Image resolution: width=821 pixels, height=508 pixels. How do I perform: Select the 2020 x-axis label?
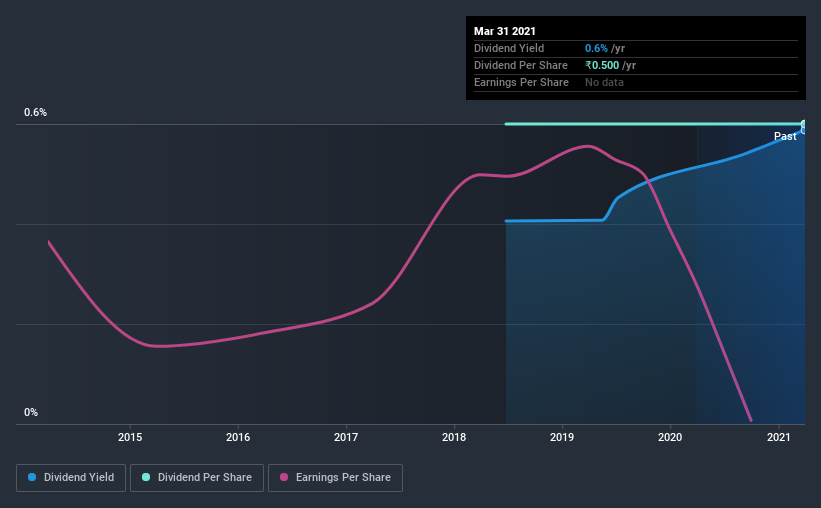click(670, 437)
